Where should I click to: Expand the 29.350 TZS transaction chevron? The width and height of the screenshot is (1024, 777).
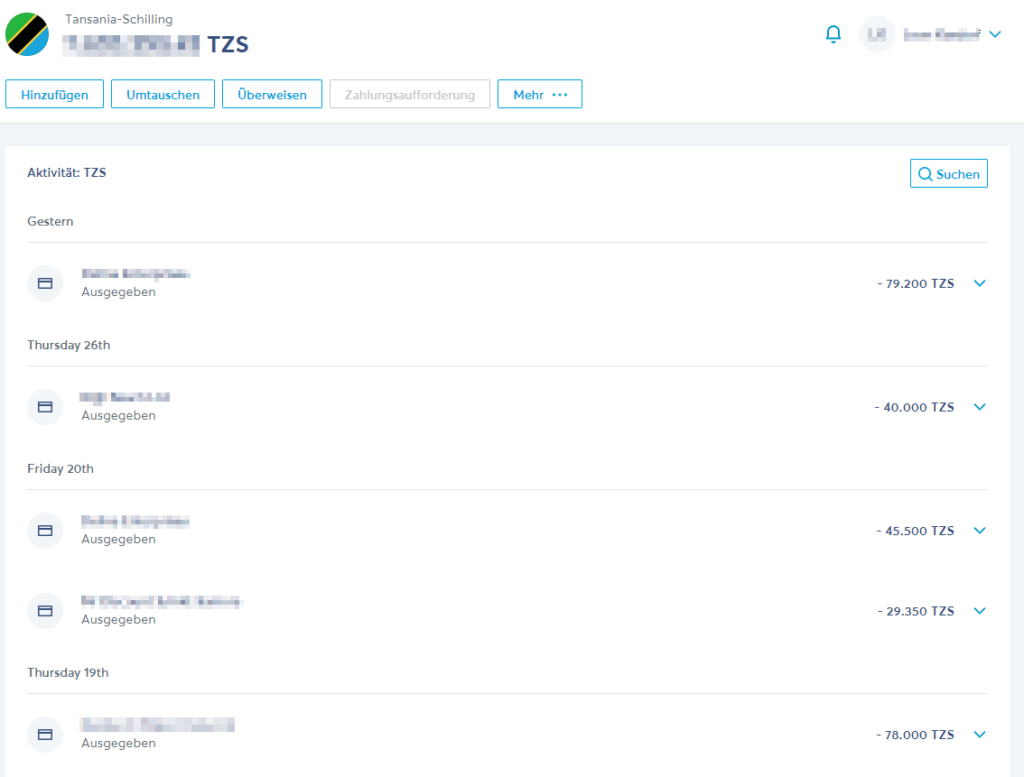tap(979, 610)
